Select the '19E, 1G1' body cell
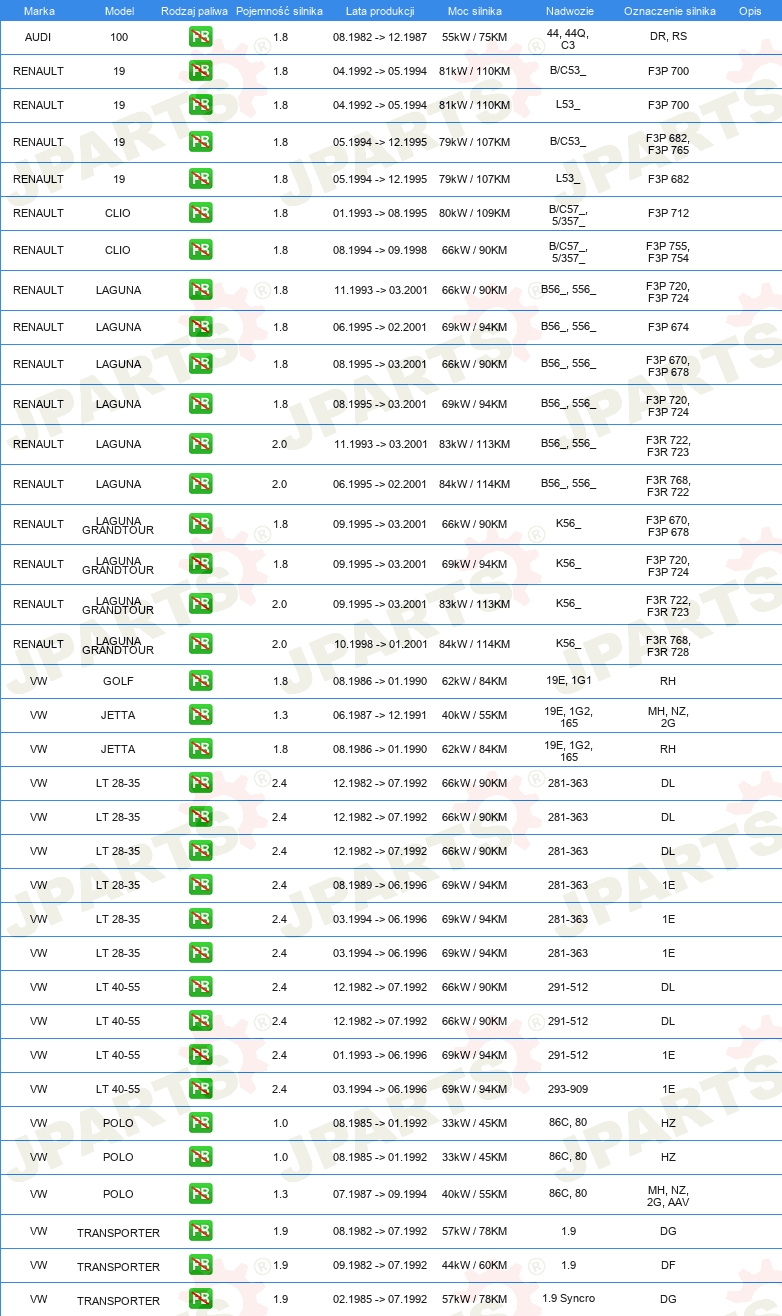This screenshot has height=1316, width=782. click(568, 681)
